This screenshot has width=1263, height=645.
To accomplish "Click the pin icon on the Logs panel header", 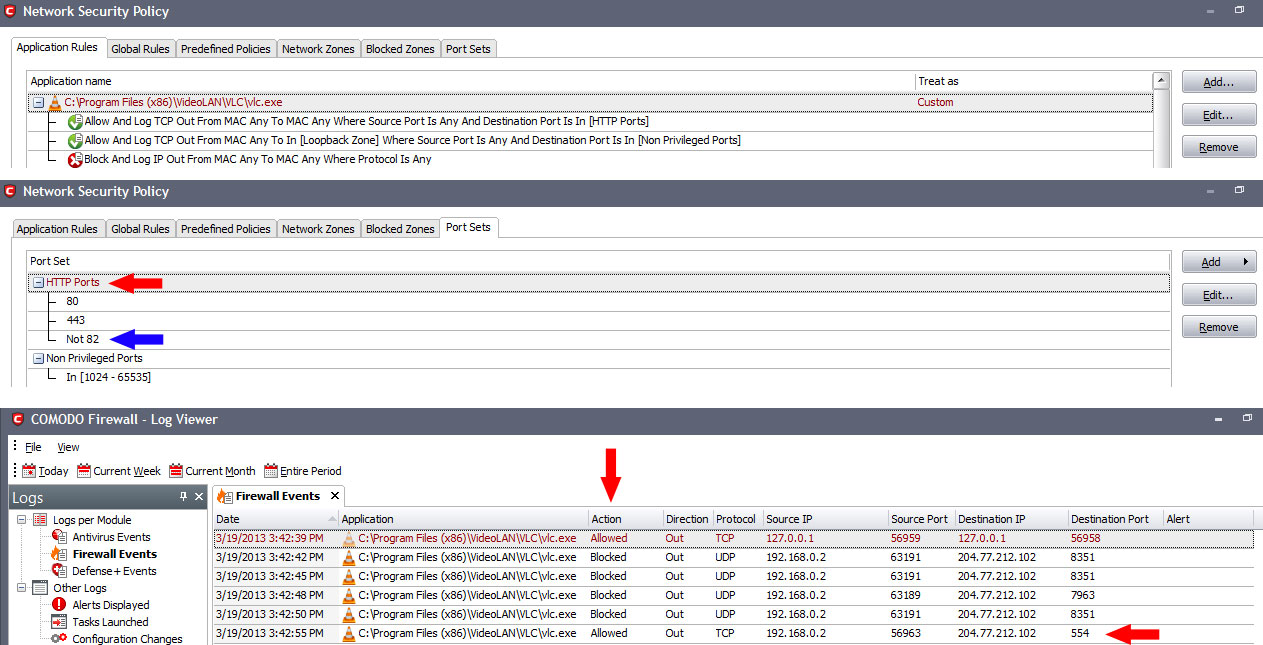I will coord(183,496).
